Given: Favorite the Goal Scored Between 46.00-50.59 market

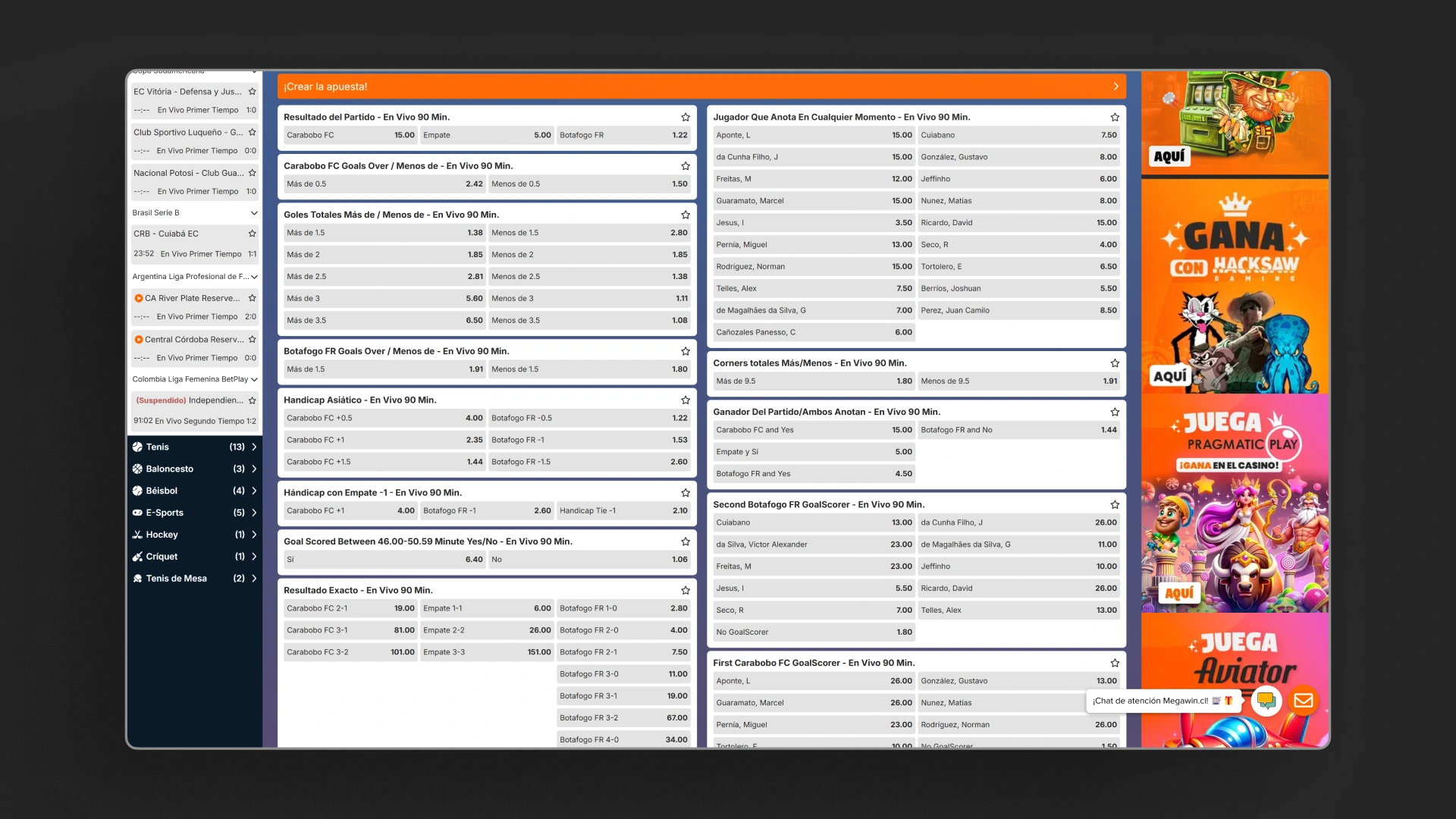Looking at the screenshot, I should (686, 541).
